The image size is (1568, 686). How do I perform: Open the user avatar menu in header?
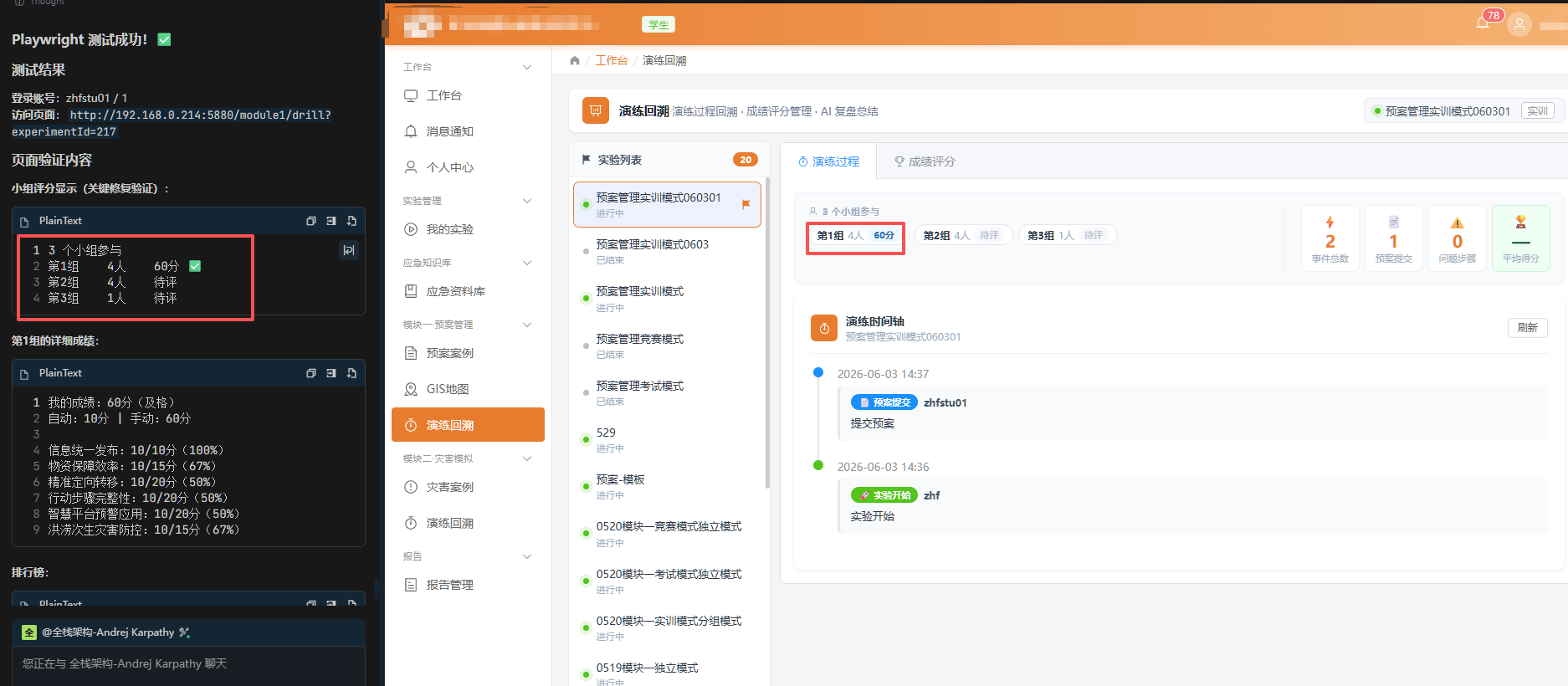pyautogui.click(x=1519, y=24)
